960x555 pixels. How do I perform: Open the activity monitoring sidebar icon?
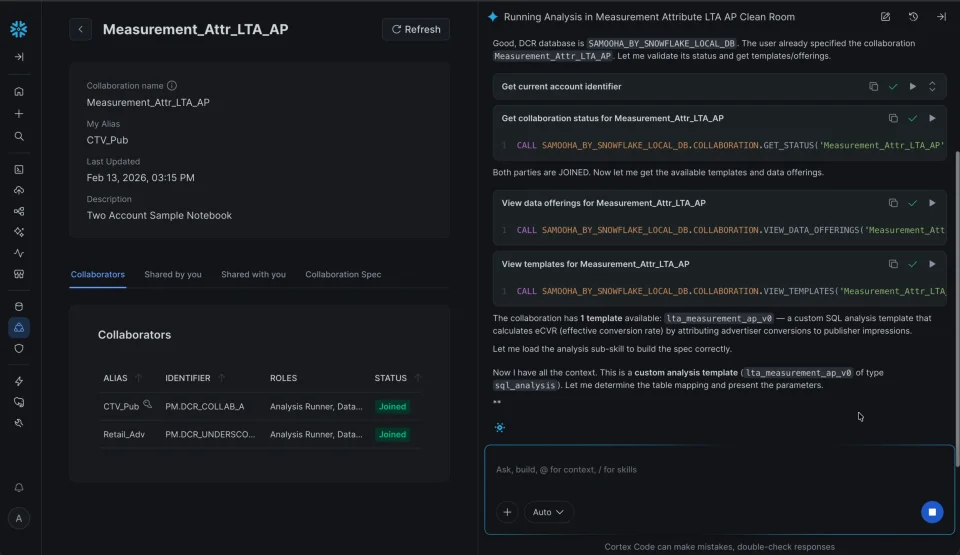tap(19, 253)
